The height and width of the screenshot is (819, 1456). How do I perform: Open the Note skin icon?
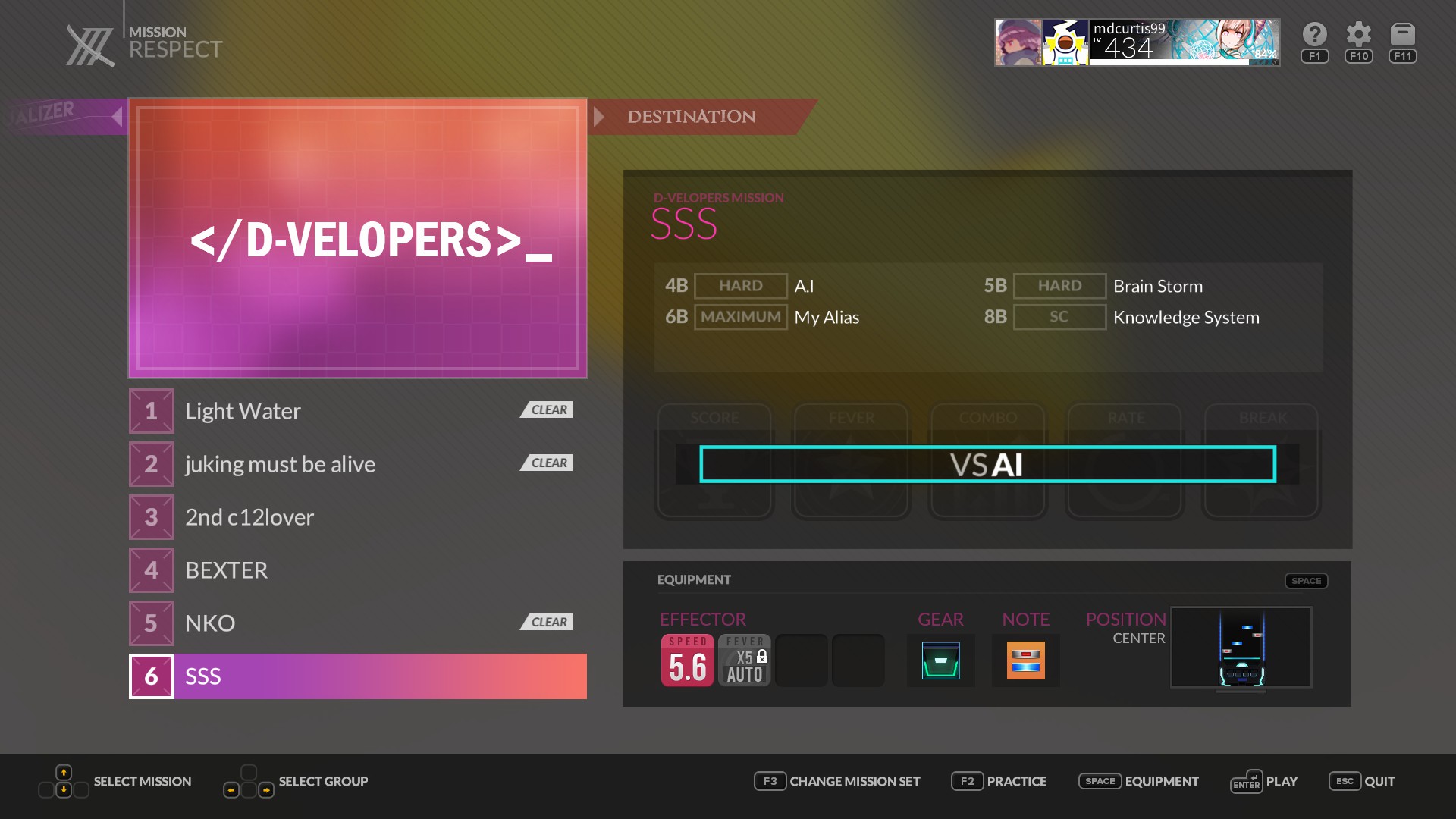[1025, 661]
